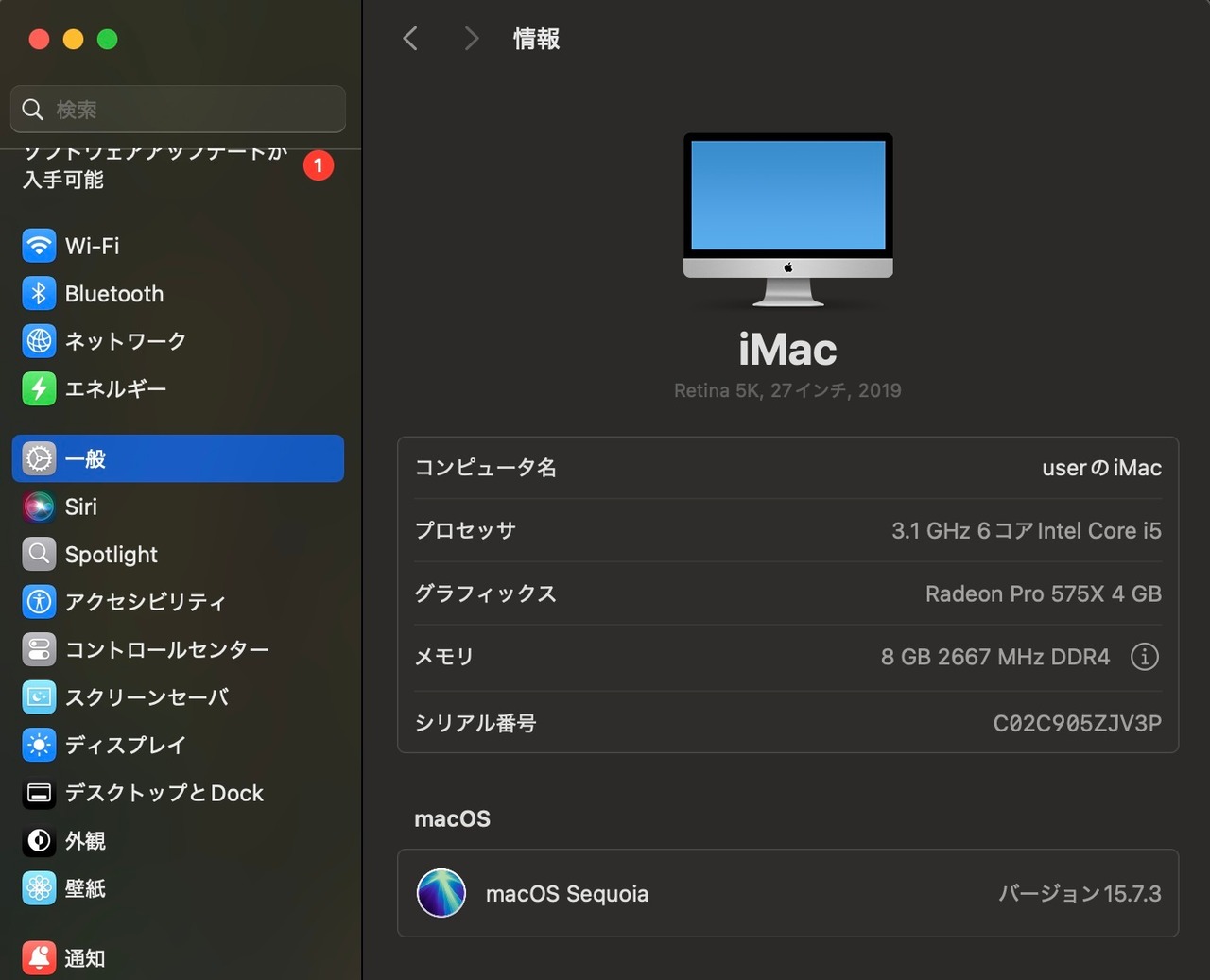Viewport: 1210px width, 980px height.
Task: Minimize the window with yellow button
Action: pyautogui.click(x=73, y=39)
